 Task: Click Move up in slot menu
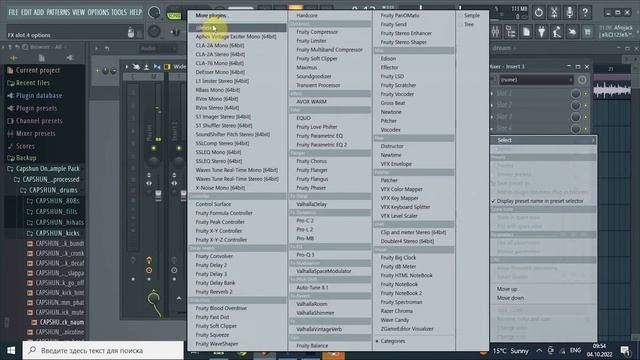[x=507, y=289]
